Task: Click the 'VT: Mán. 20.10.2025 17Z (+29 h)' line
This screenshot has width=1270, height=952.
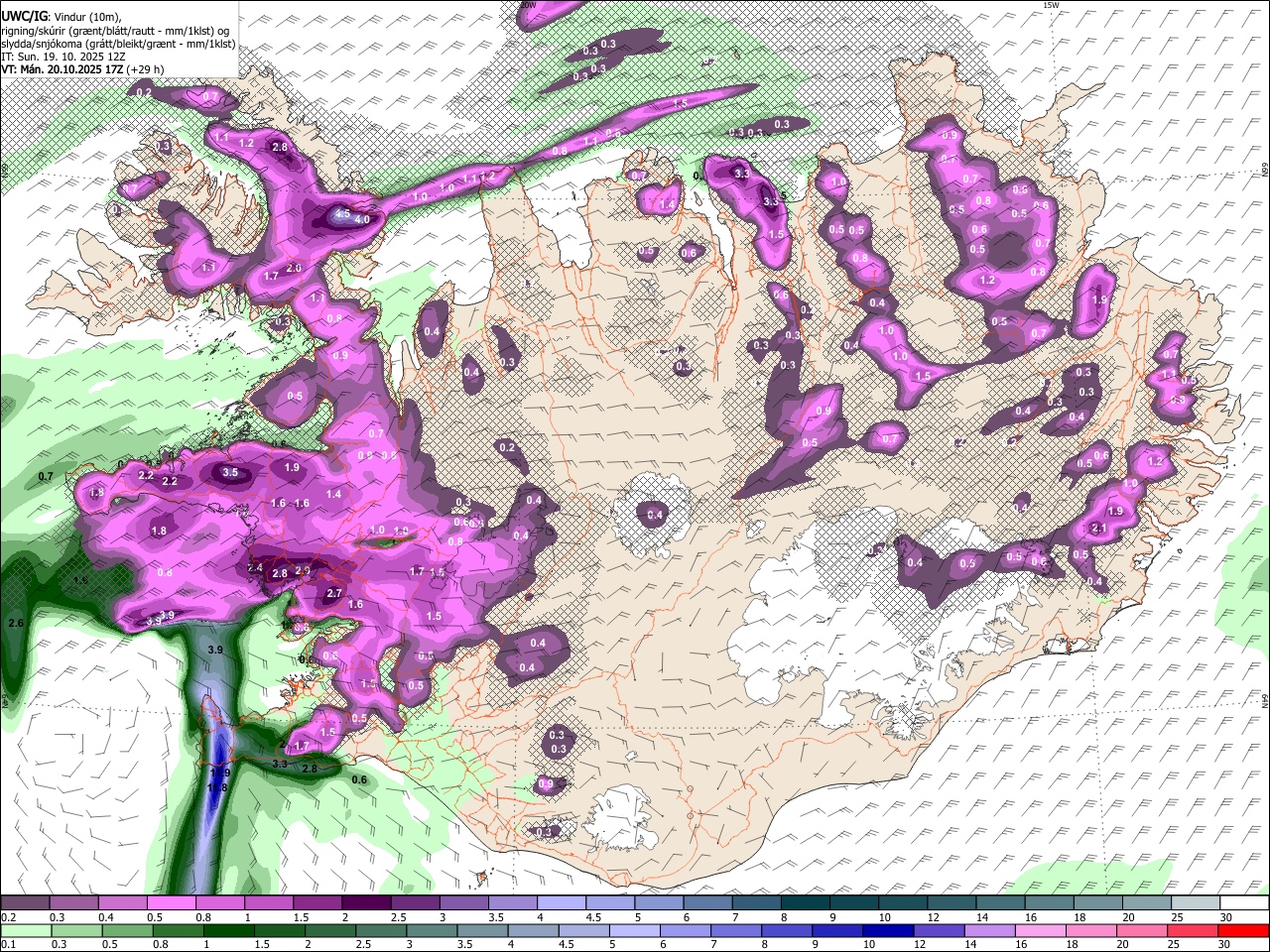Action: (x=82, y=69)
